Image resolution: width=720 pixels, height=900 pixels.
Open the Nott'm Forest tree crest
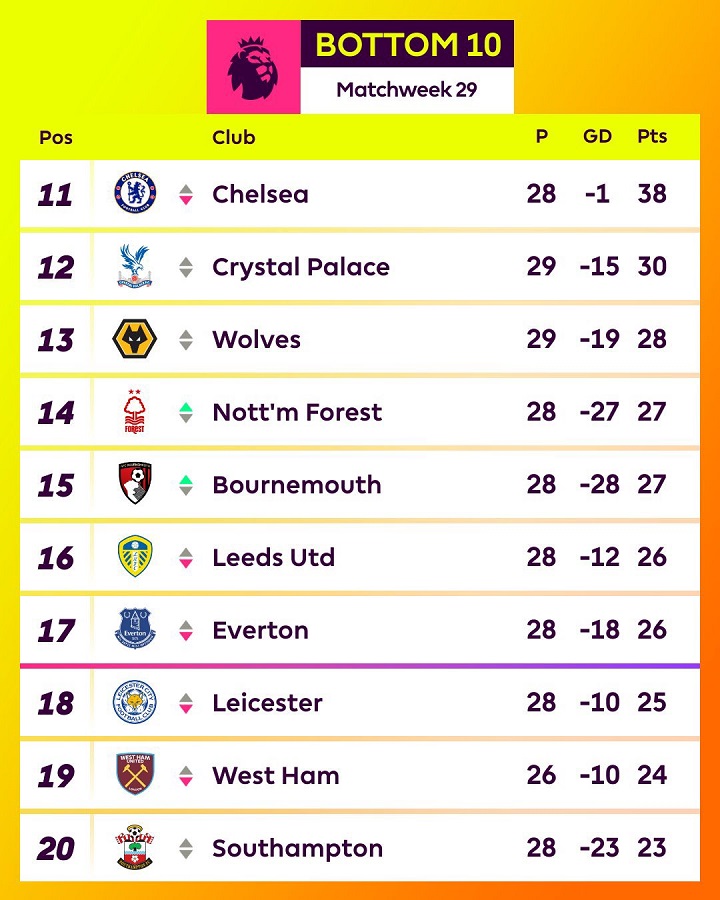pyautogui.click(x=134, y=411)
